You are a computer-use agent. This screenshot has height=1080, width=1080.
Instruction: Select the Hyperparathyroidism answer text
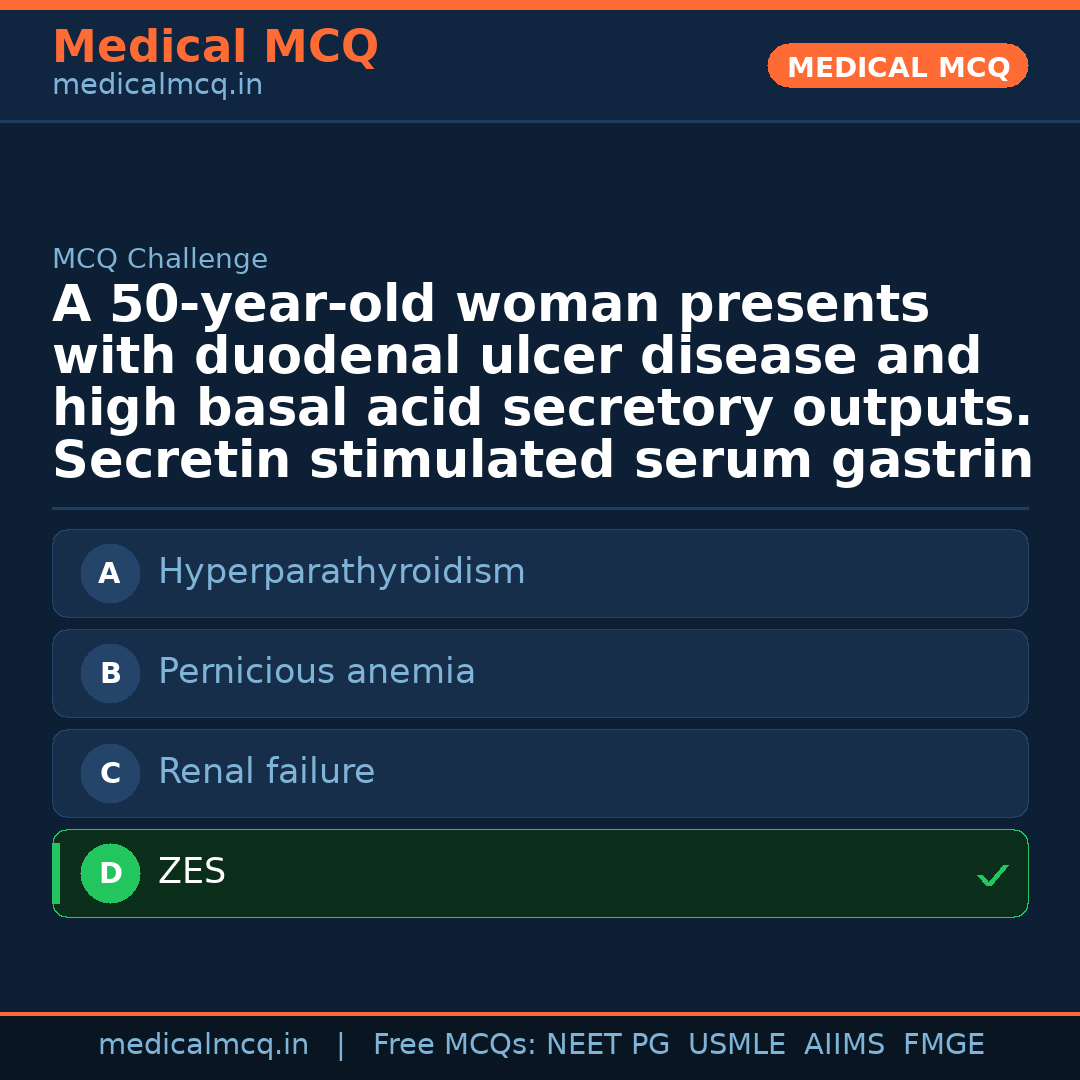click(x=341, y=573)
